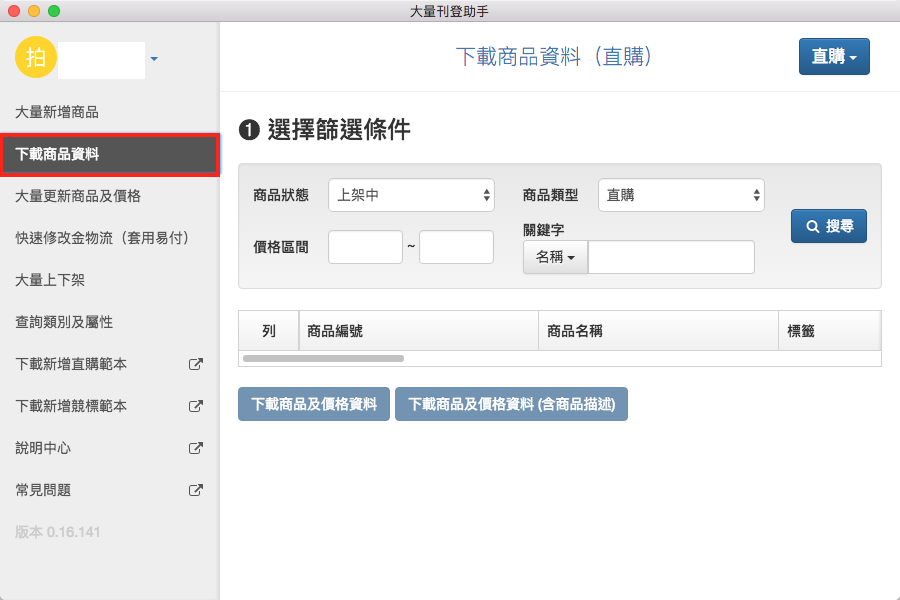Click the 下載商品及價格資料 button
Screen dimensions: 900x600
(313, 404)
